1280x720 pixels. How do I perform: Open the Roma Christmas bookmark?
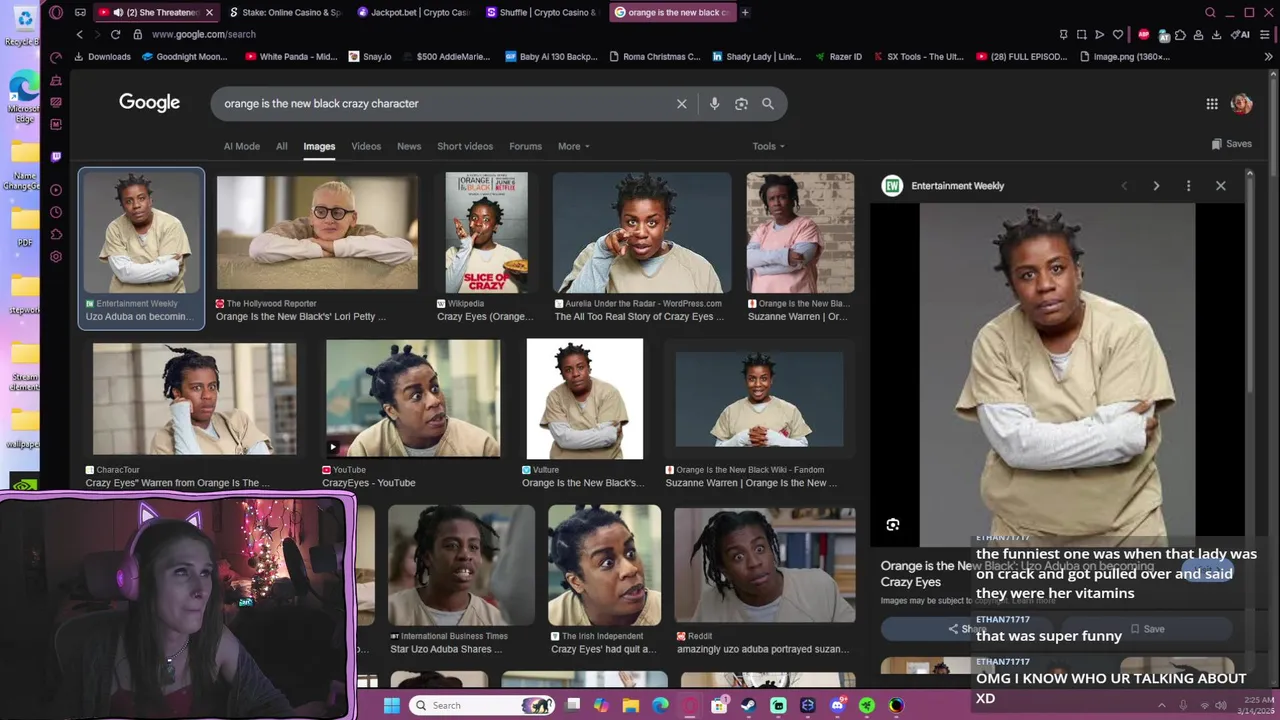point(654,57)
